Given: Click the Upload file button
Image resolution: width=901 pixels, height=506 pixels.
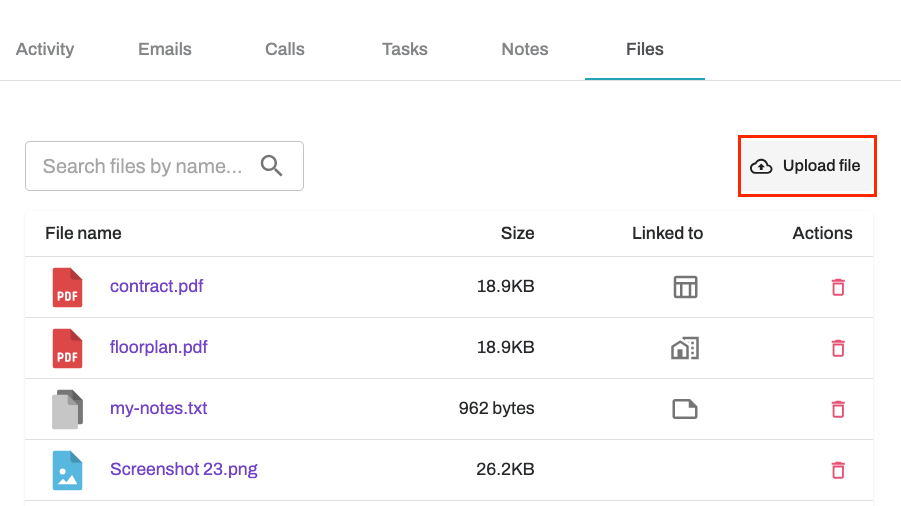Looking at the screenshot, I should coord(807,166).
